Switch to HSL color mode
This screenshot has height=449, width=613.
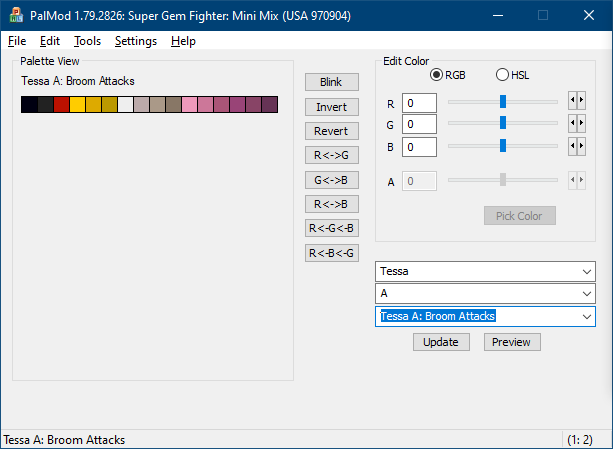point(503,75)
